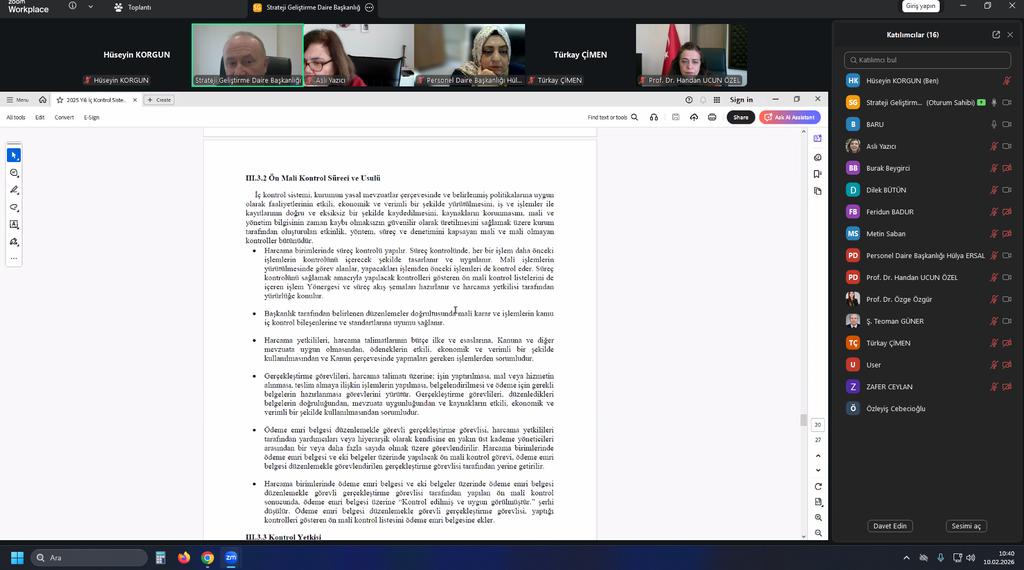Click the zoom in magnifier icon

[x=818, y=517]
